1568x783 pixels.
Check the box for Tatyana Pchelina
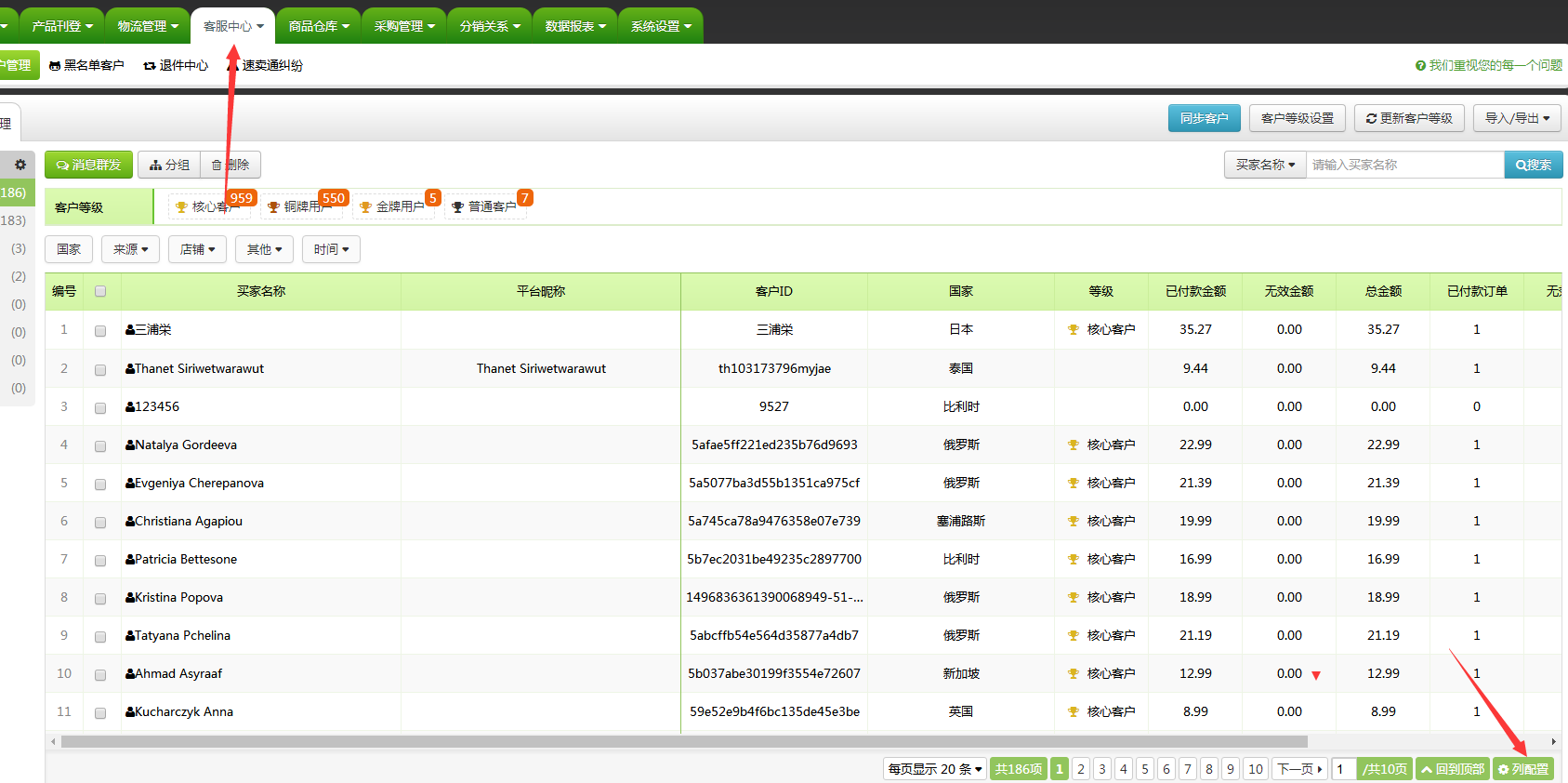coord(100,637)
